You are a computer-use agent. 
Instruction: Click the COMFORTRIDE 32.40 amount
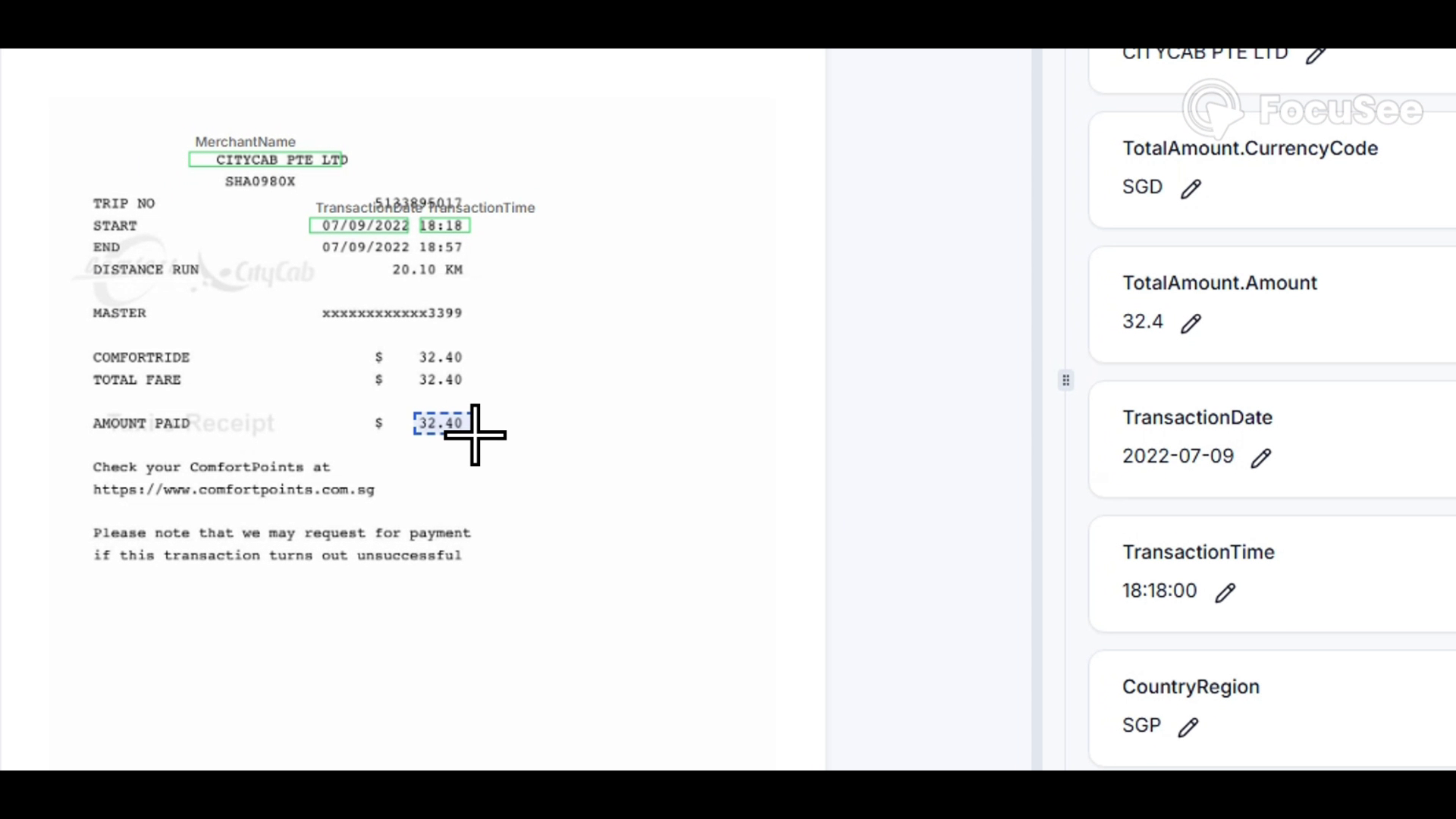pyautogui.click(x=441, y=357)
